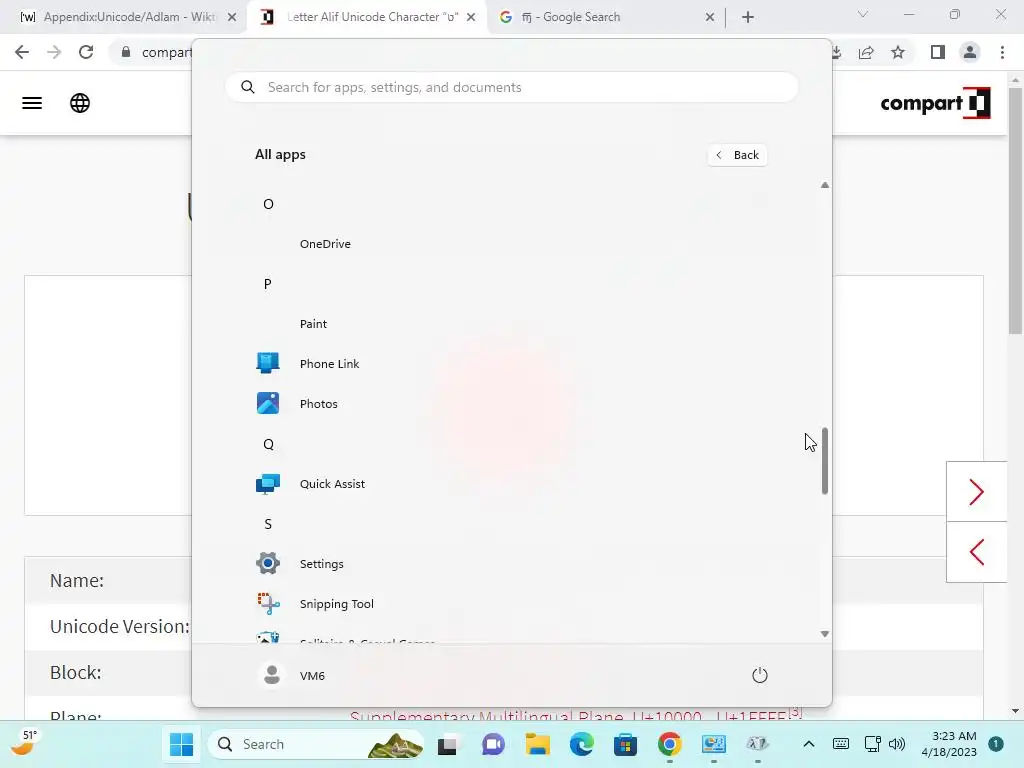Screen dimensions: 1024x768
Task: Open Task View on the taskbar
Action: (447, 744)
